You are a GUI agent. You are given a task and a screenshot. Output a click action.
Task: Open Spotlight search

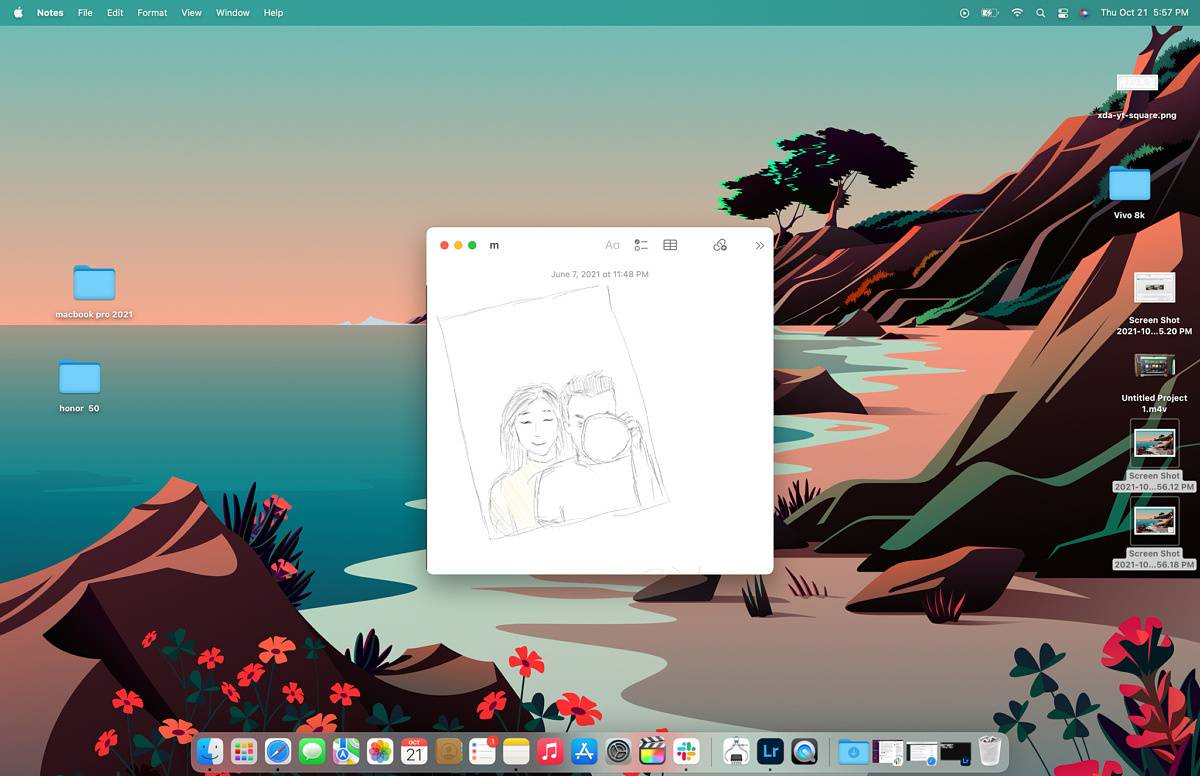(x=1040, y=13)
